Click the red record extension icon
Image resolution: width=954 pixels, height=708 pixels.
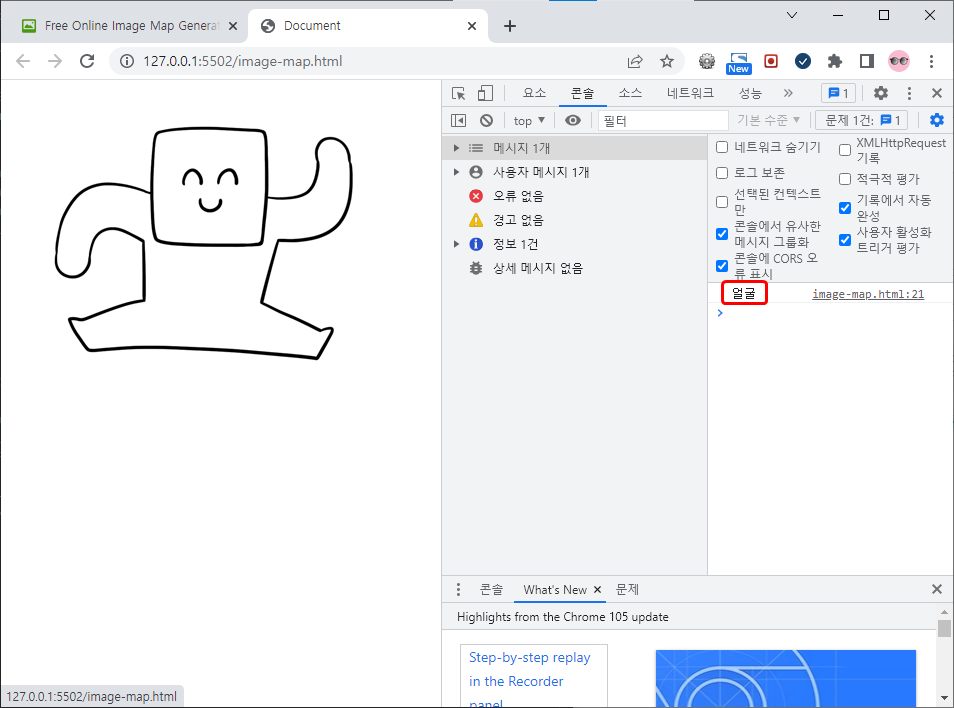tap(771, 61)
